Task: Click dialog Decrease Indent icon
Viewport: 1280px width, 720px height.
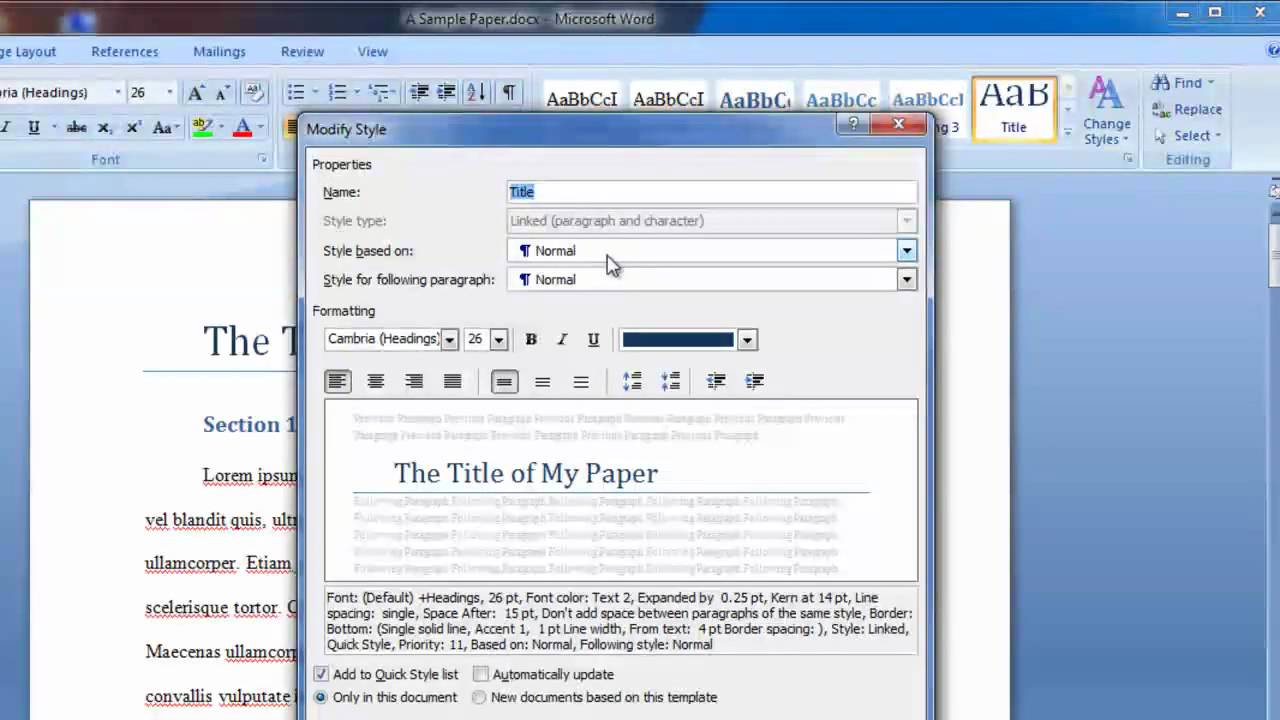Action: (x=716, y=381)
